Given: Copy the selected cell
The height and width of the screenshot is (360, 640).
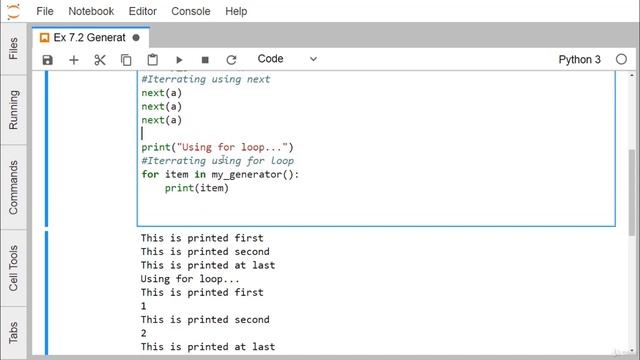Looking at the screenshot, I should pos(126,60).
